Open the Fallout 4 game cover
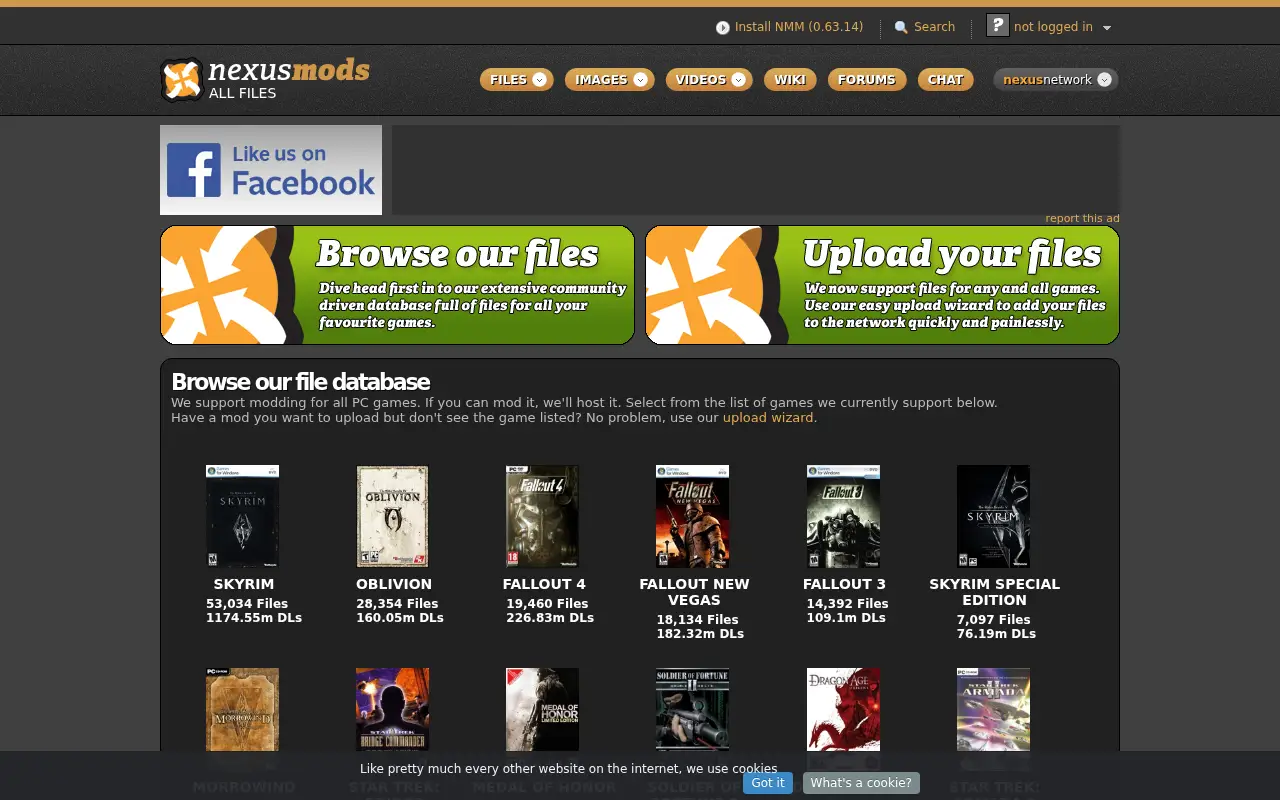The image size is (1280, 800). tap(542, 516)
